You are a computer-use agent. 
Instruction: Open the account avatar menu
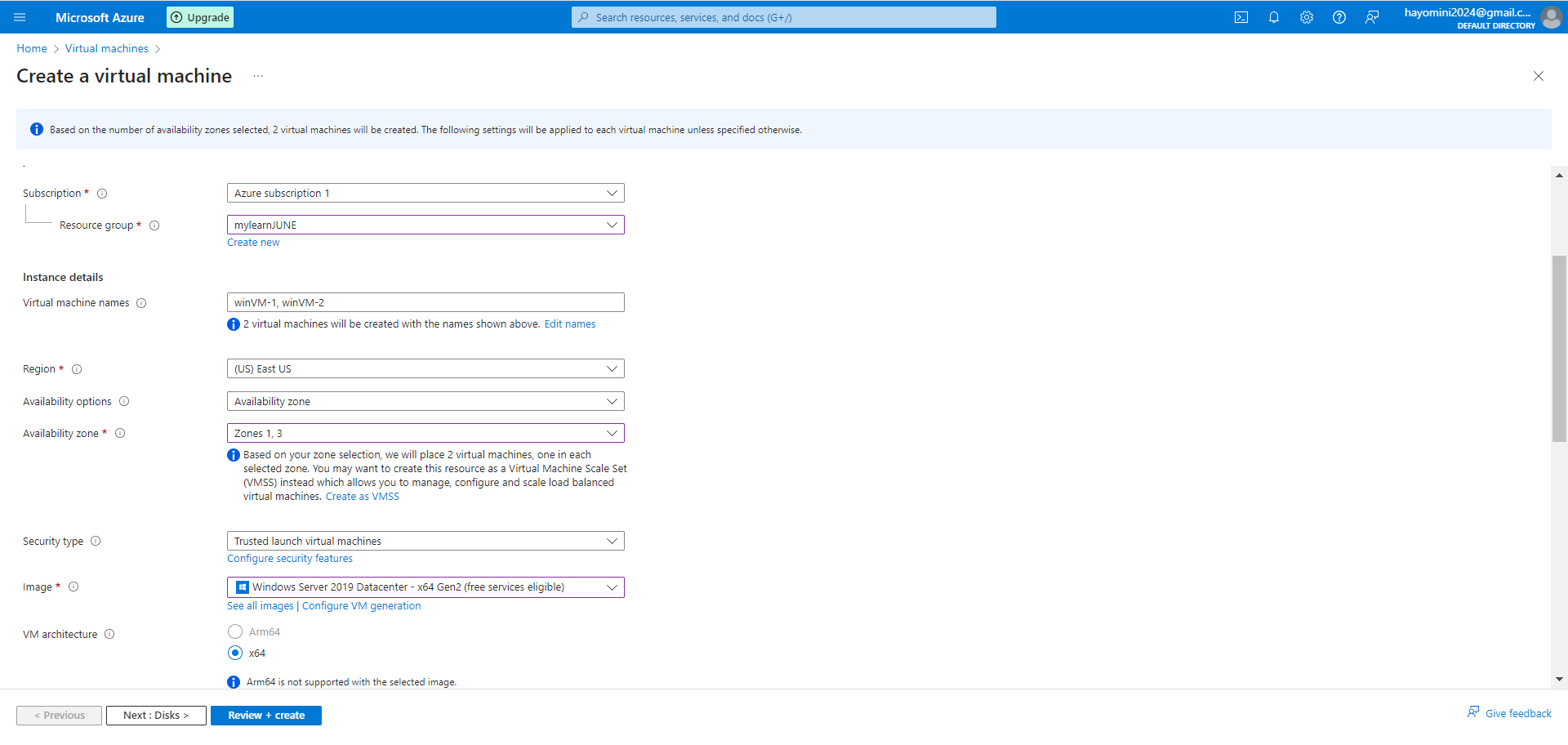(1551, 17)
